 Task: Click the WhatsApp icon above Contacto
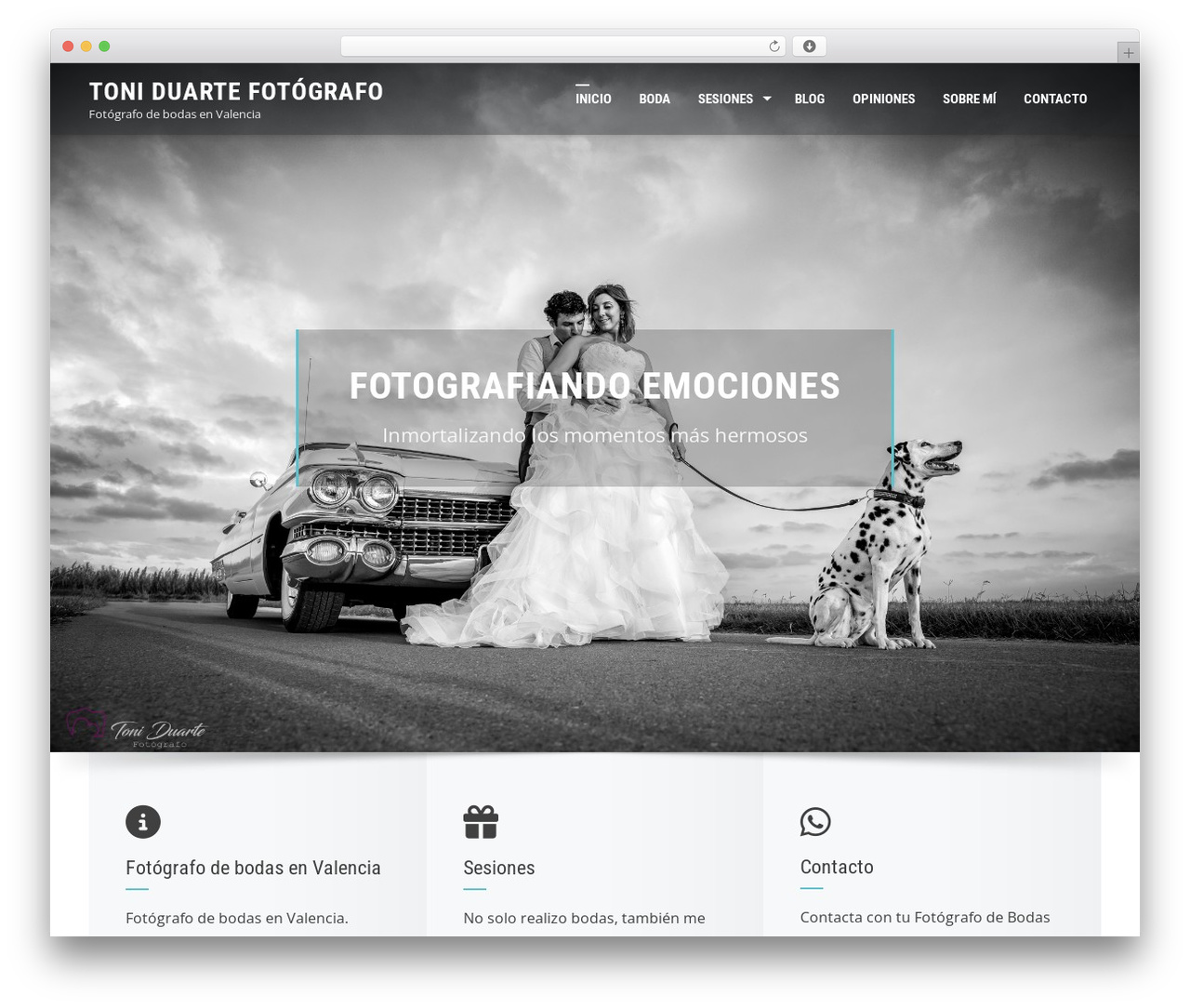point(815,821)
